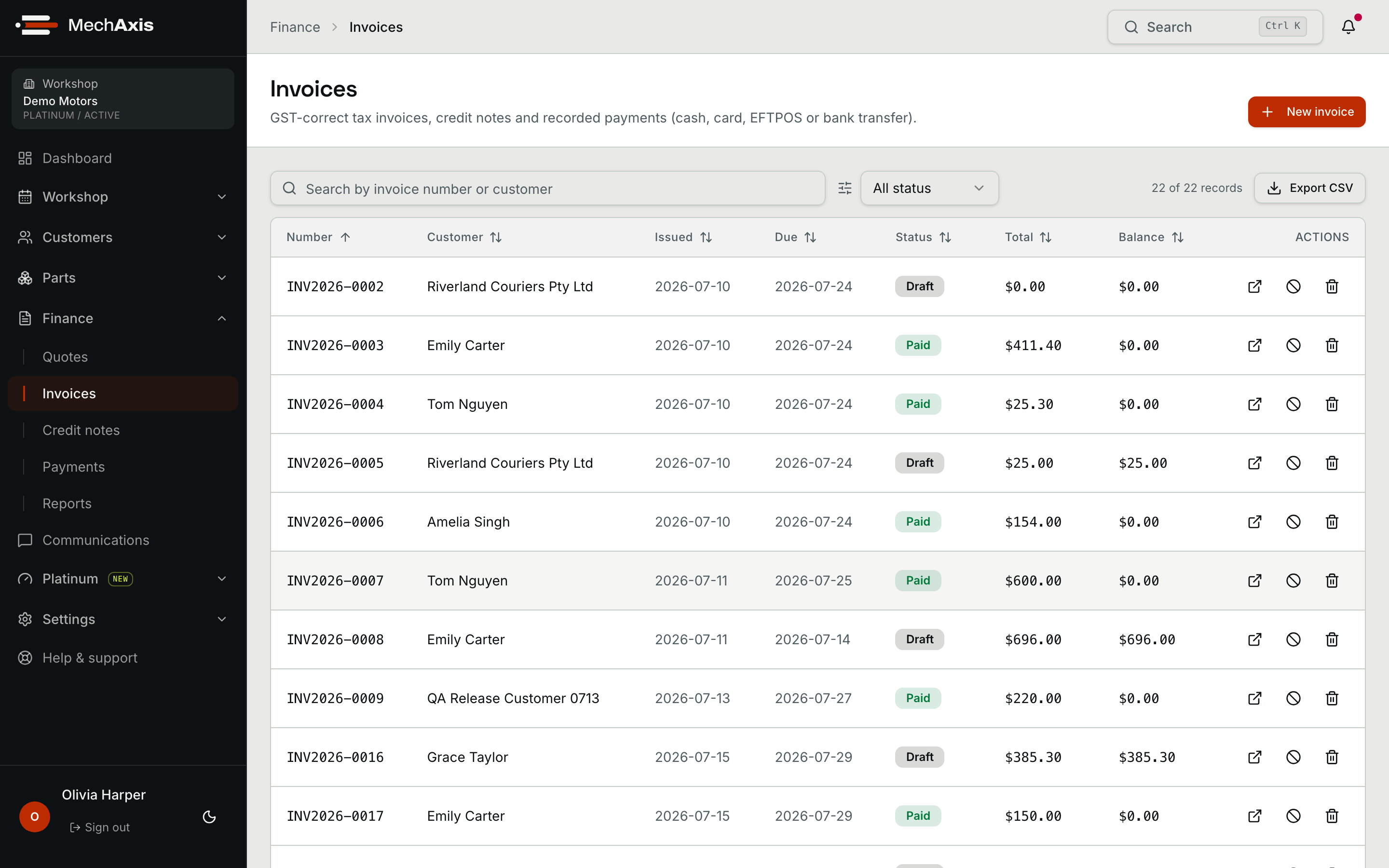
Task: Void invoice INV2026-0003
Action: (x=1293, y=345)
